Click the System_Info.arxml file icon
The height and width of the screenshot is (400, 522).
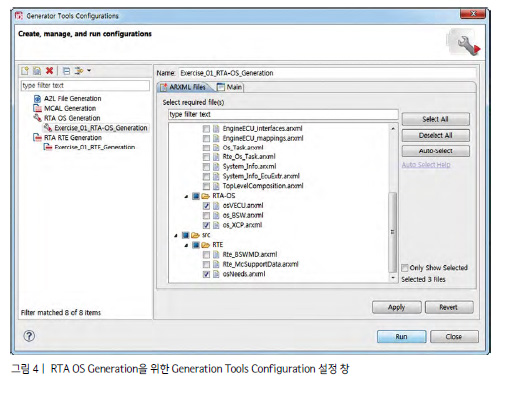[x=216, y=166]
